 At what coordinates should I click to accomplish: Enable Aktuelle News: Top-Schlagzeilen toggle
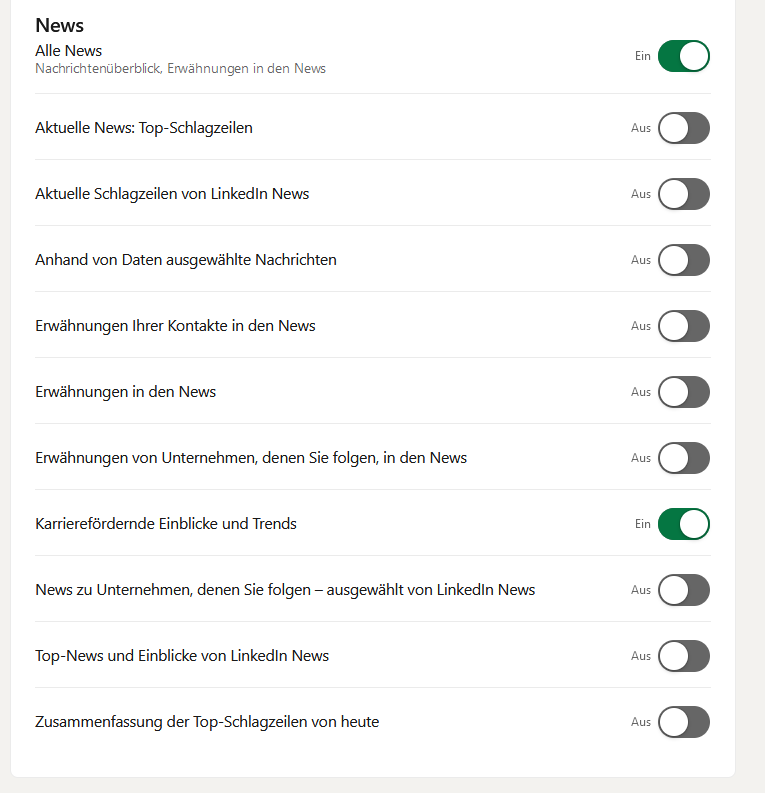pos(684,128)
